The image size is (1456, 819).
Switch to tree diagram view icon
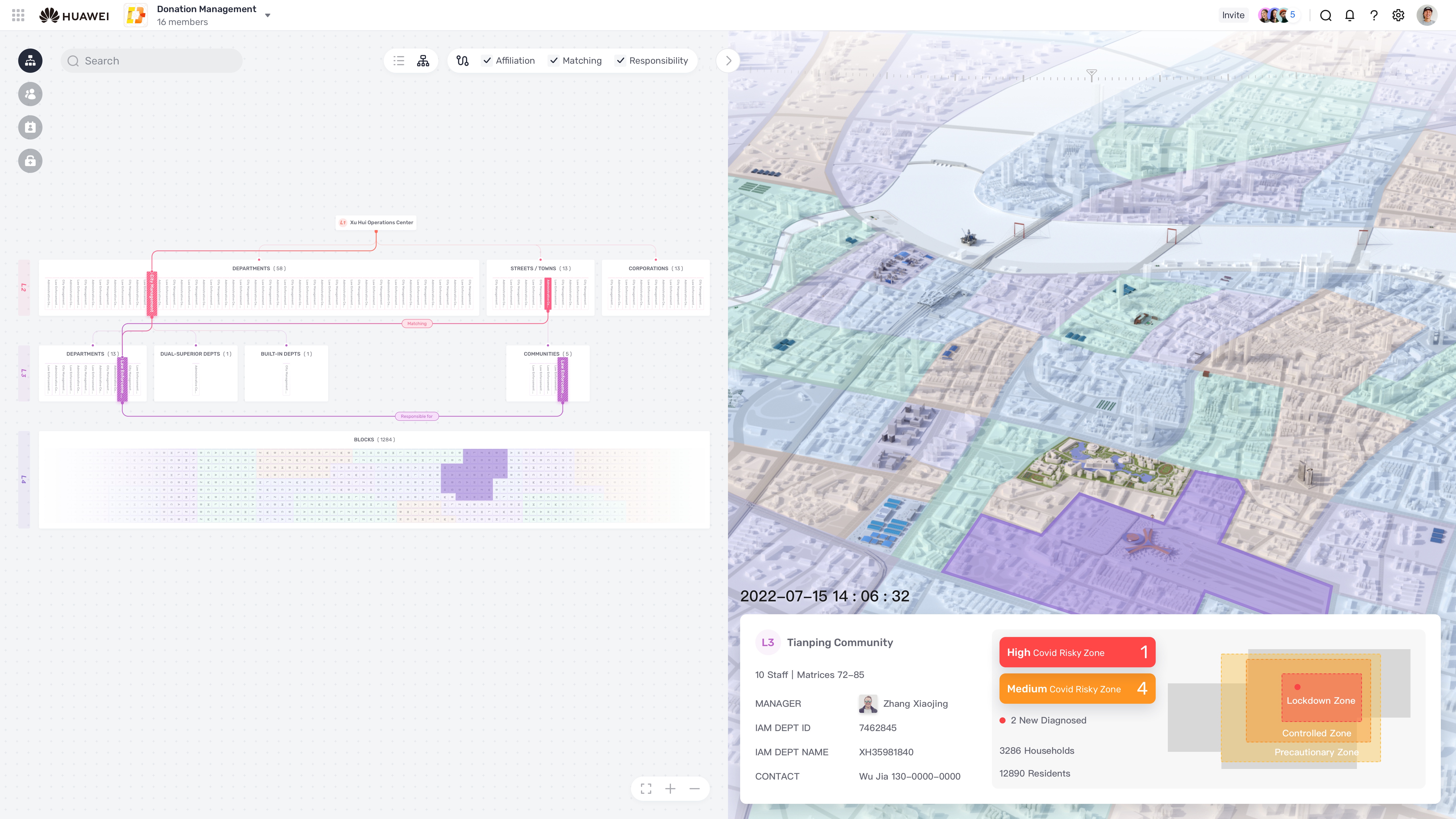click(x=423, y=60)
